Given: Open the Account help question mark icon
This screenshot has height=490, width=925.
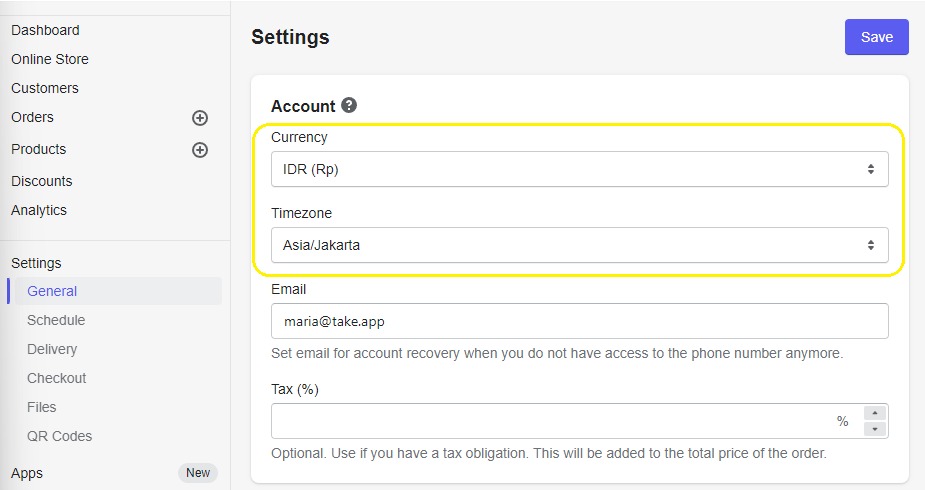Looking at the screenshot, I should pos(349,105).
